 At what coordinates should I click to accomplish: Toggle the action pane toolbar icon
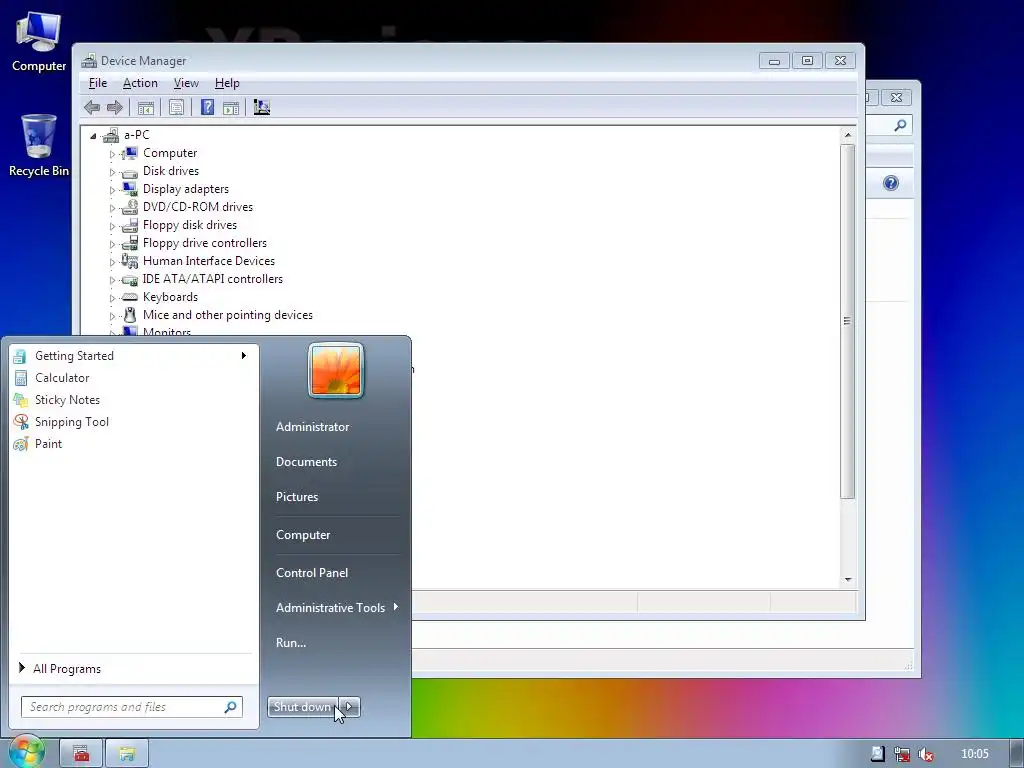[231, 107]
